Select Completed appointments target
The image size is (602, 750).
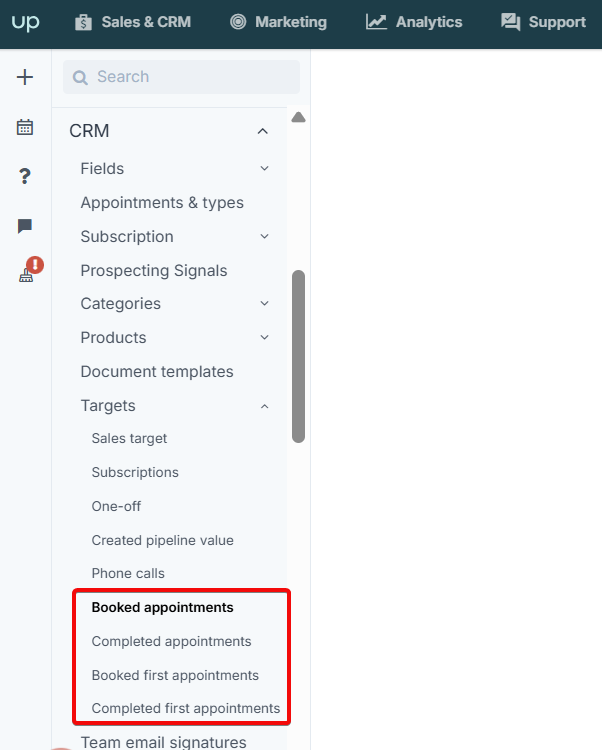(171, 641)
